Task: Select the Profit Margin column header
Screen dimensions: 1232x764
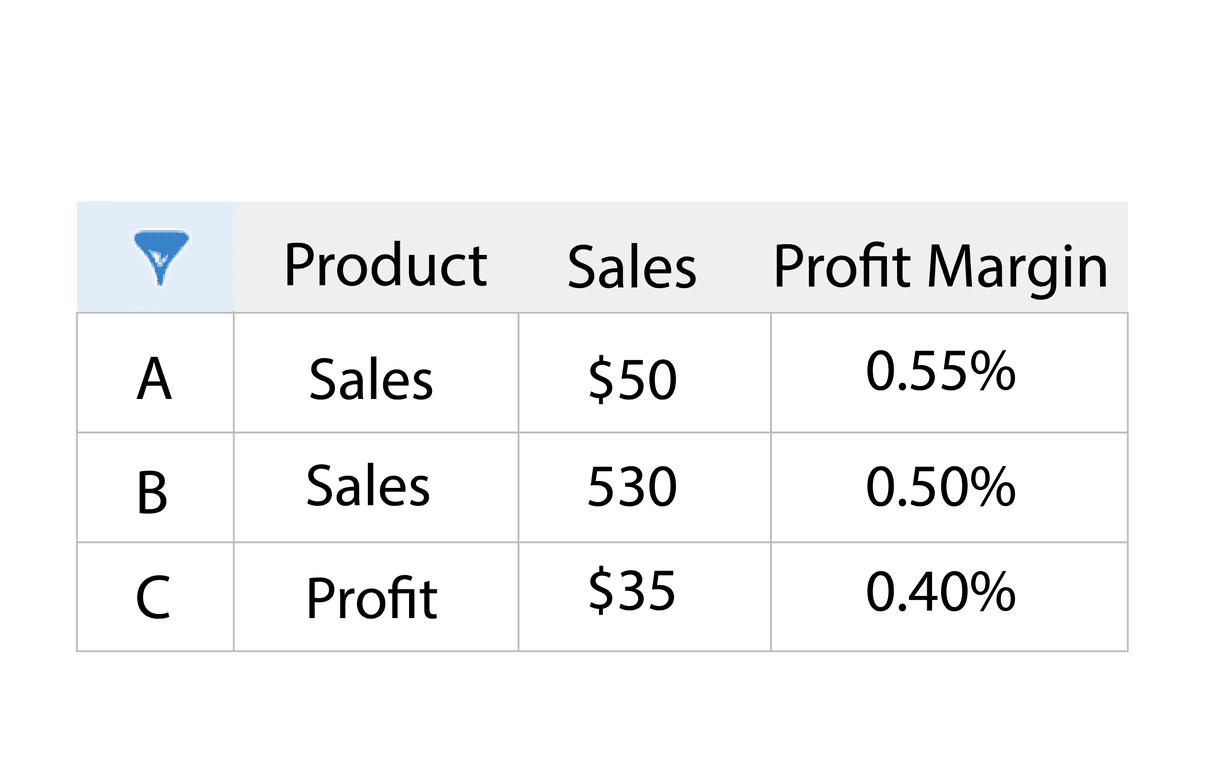Action: tap(940, 267)
